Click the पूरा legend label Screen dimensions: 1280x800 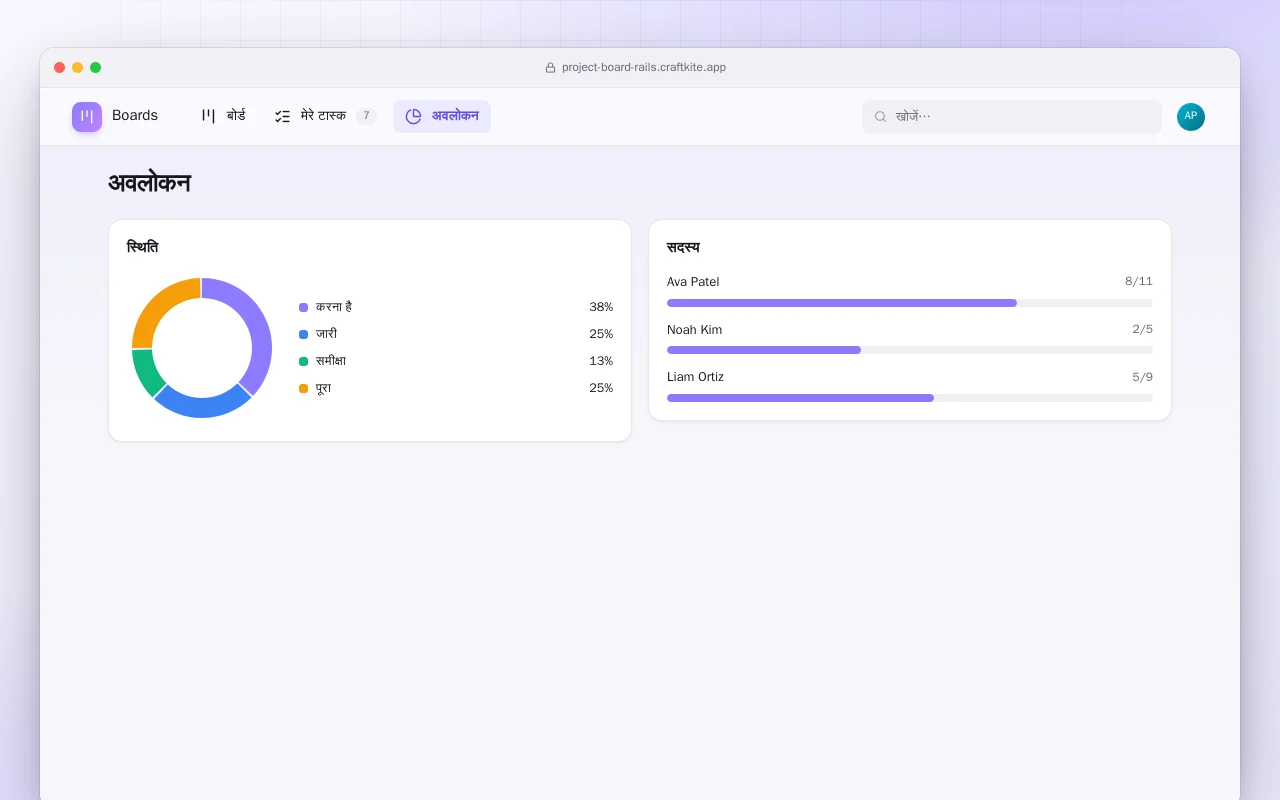pos(323,388)
